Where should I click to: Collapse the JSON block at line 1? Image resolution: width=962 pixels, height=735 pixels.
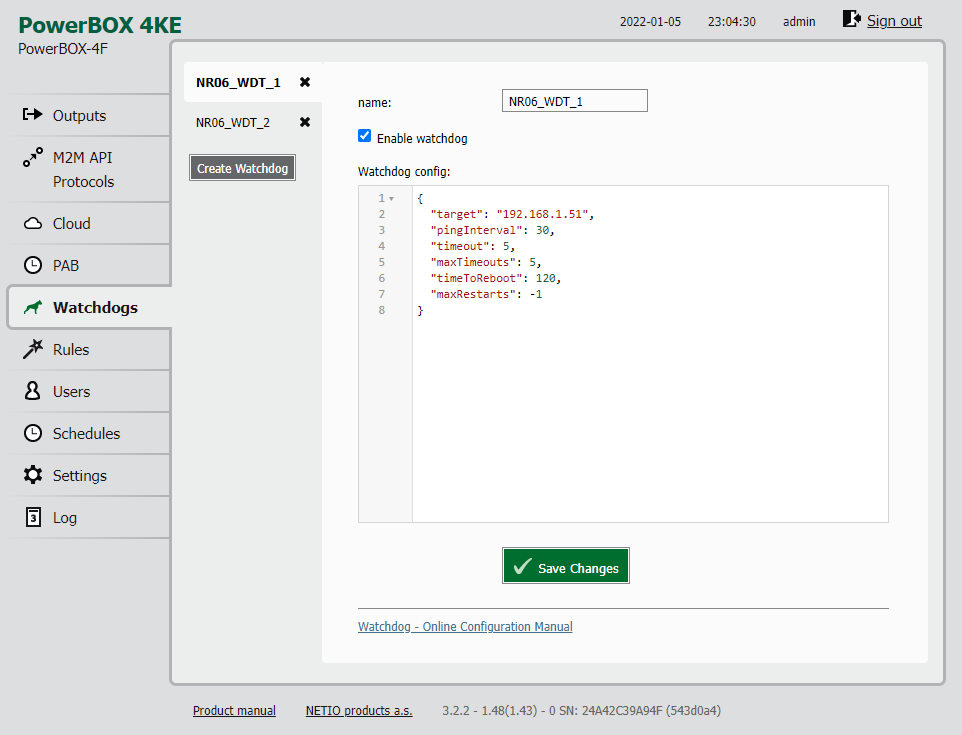pos(391,199)
